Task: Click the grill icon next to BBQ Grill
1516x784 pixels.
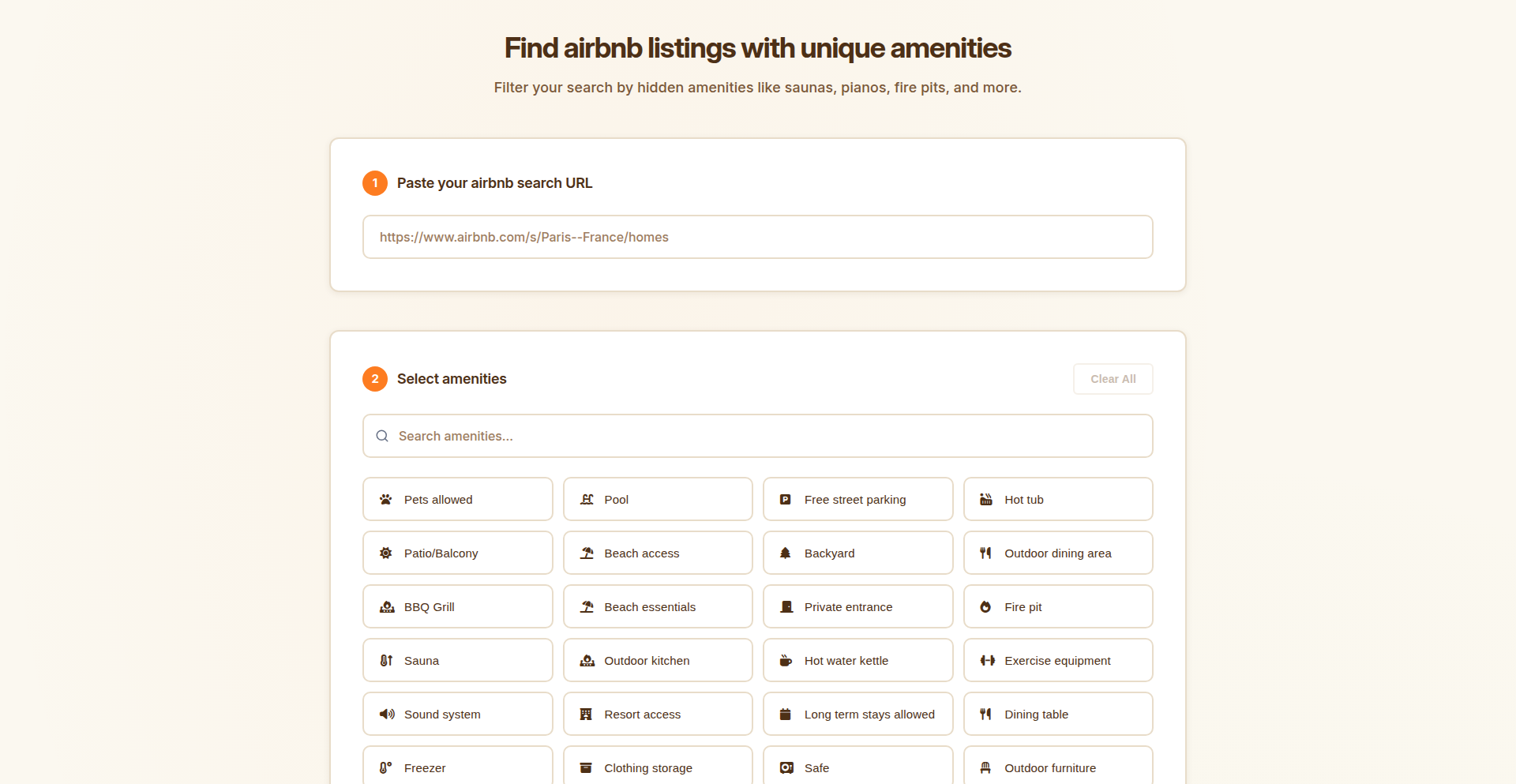Action: [x=385, y=606]
